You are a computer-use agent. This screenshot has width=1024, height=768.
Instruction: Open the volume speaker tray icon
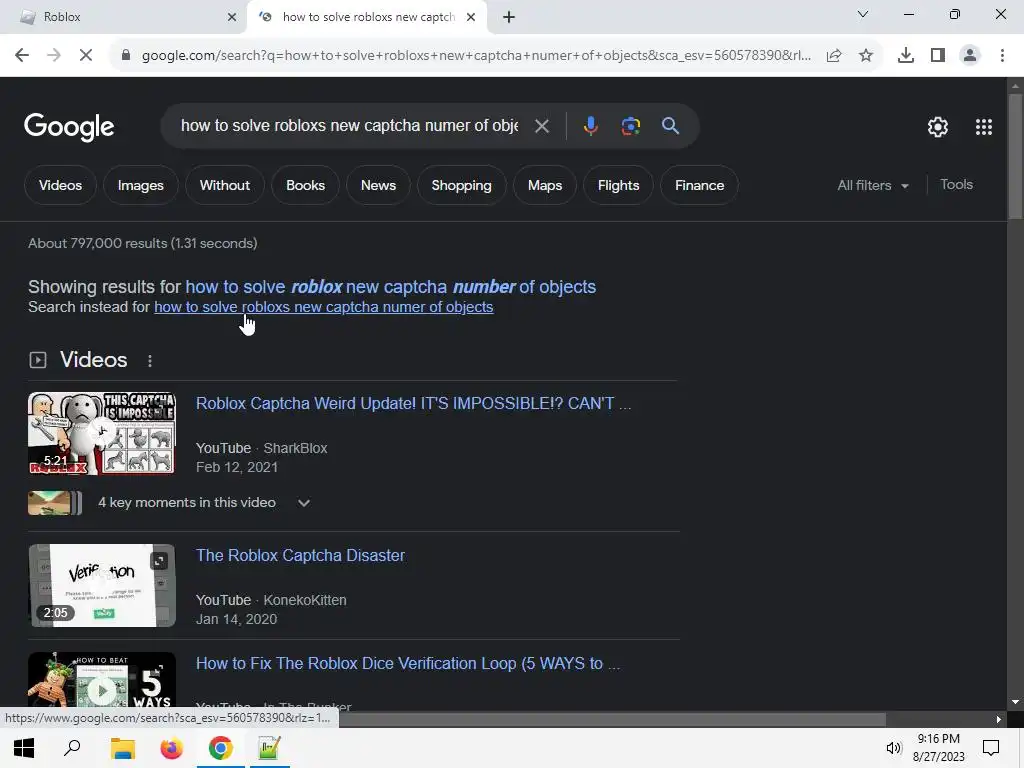(x=893, y=748)
